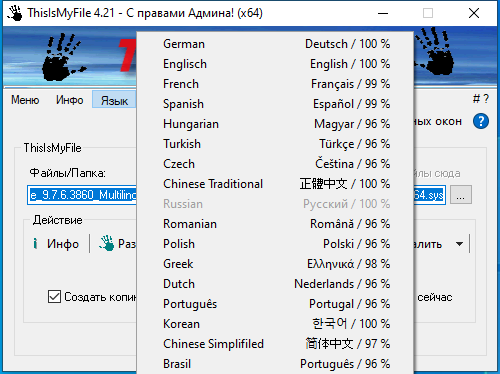
Task: Click the greyed Russian language entry
Action: pyautogui.click(x=275, y=204)
